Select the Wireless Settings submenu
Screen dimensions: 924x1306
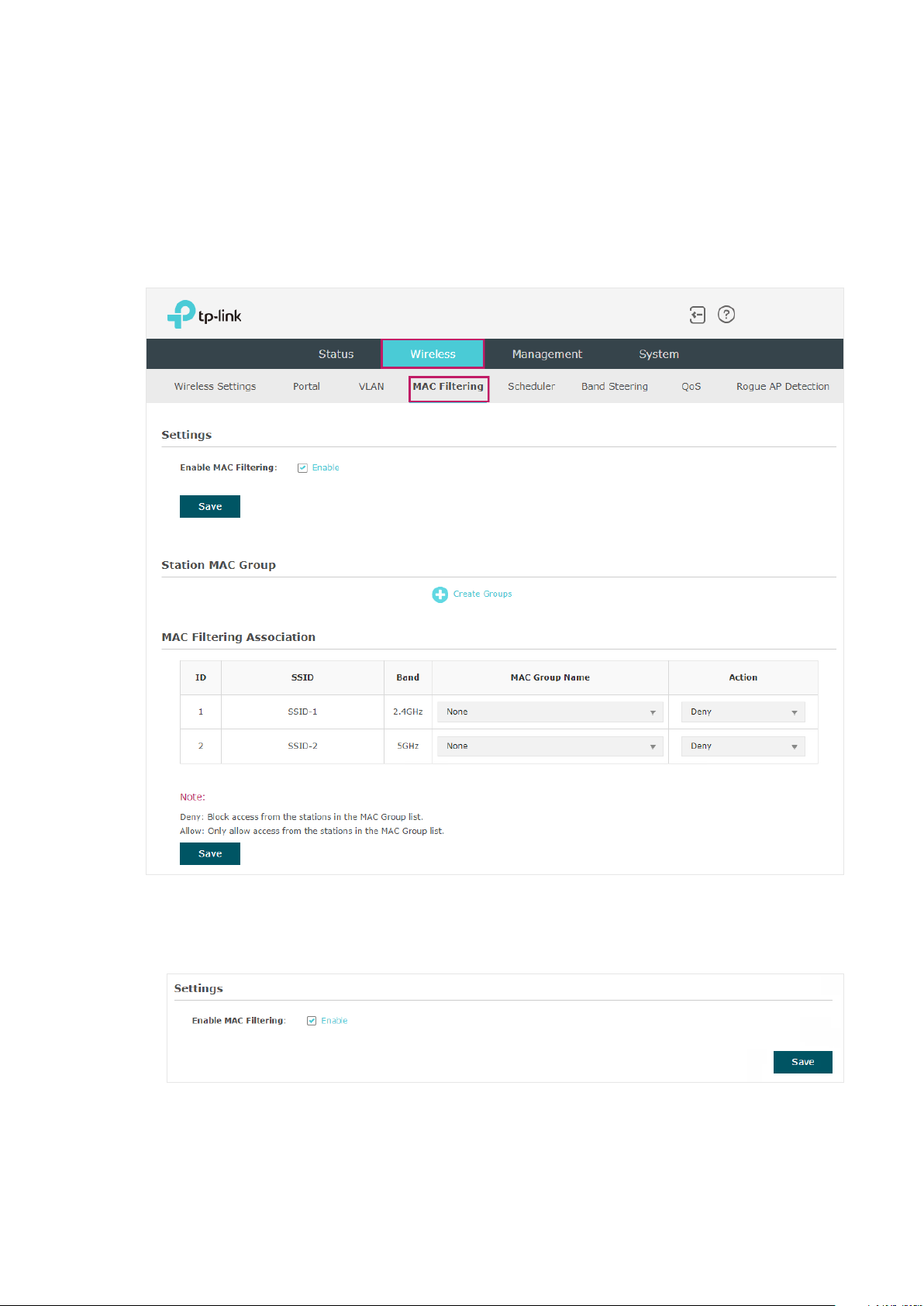215,387
